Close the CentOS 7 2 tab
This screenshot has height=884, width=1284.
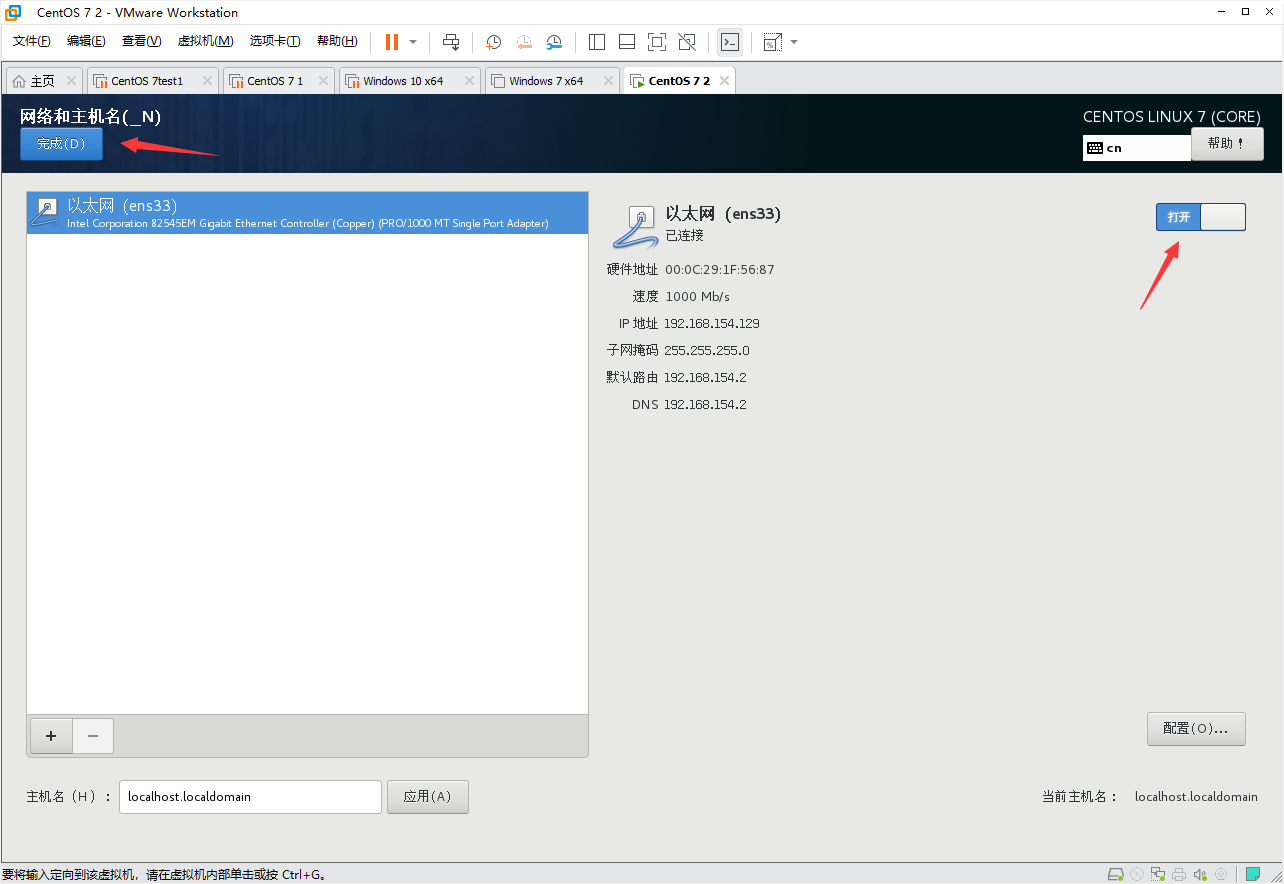click(x=724, y=81)
